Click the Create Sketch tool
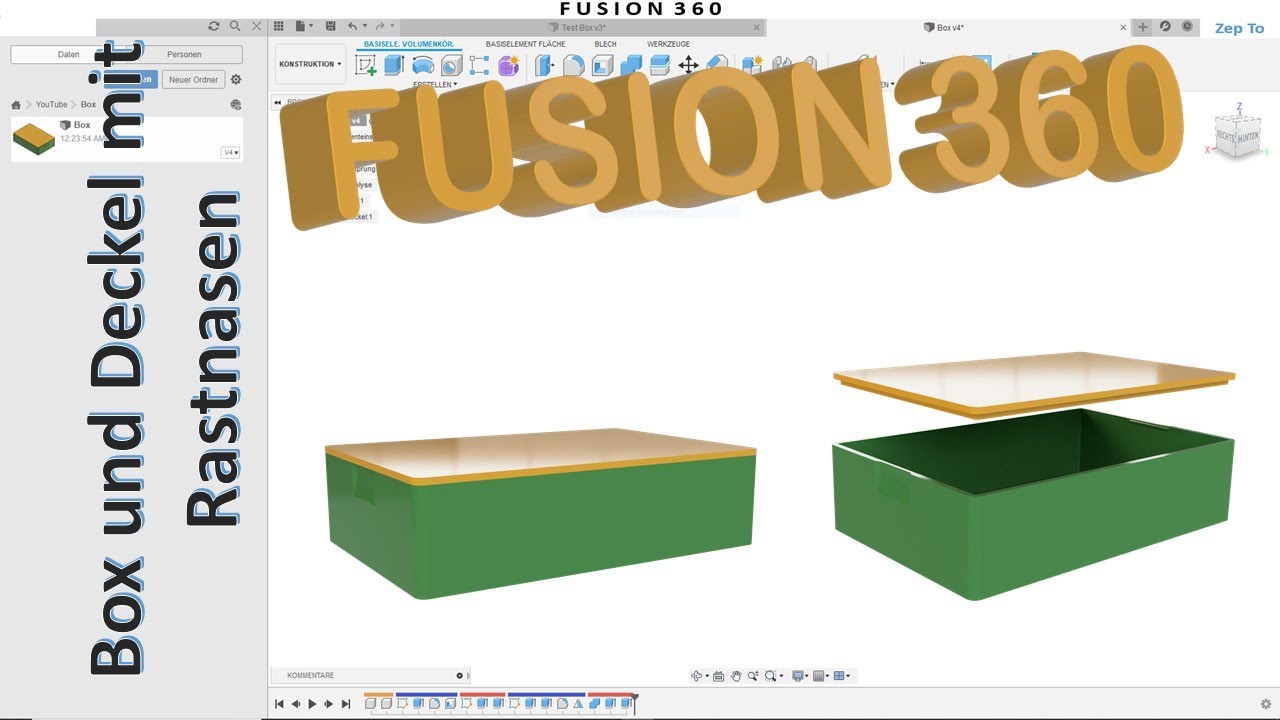 point(366,66)
